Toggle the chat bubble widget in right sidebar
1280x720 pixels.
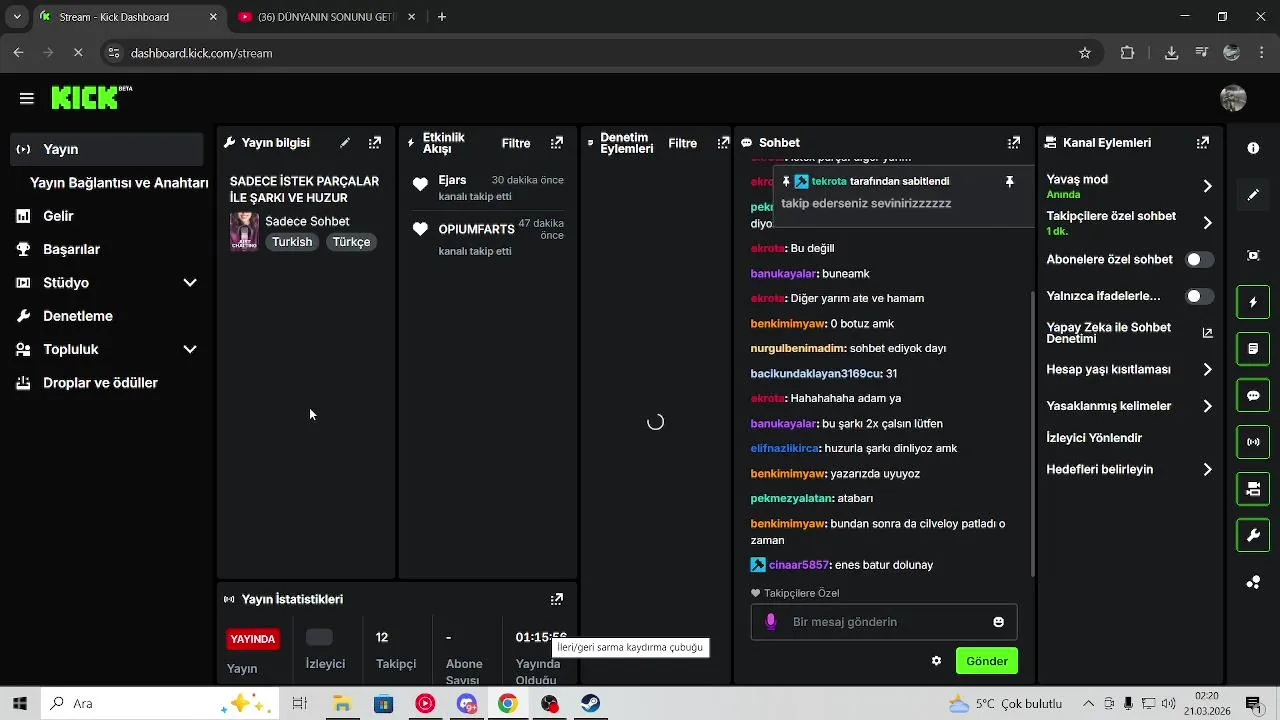pos(1253,395)
